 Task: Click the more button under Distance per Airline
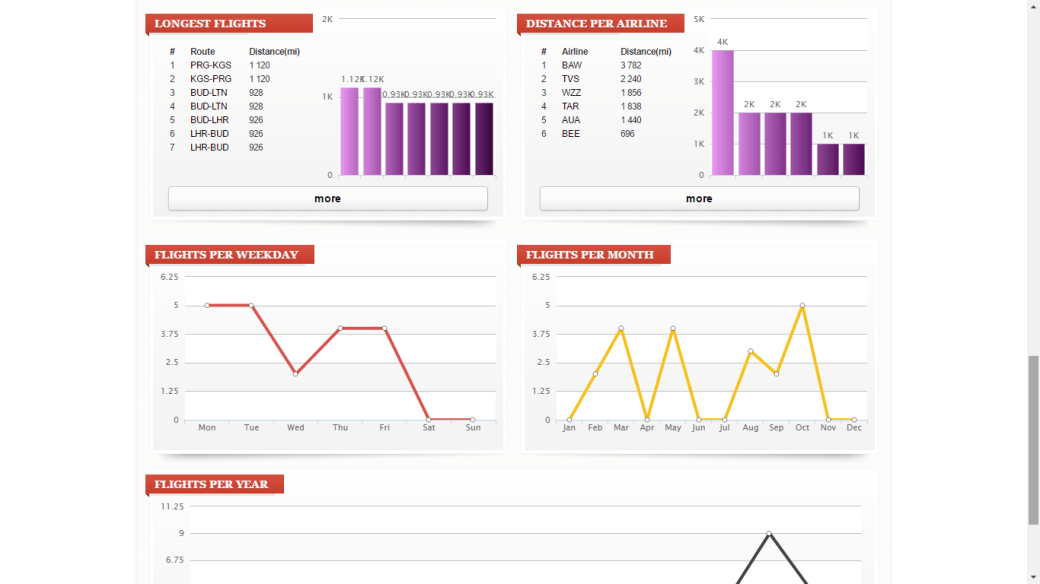(699, 198)
